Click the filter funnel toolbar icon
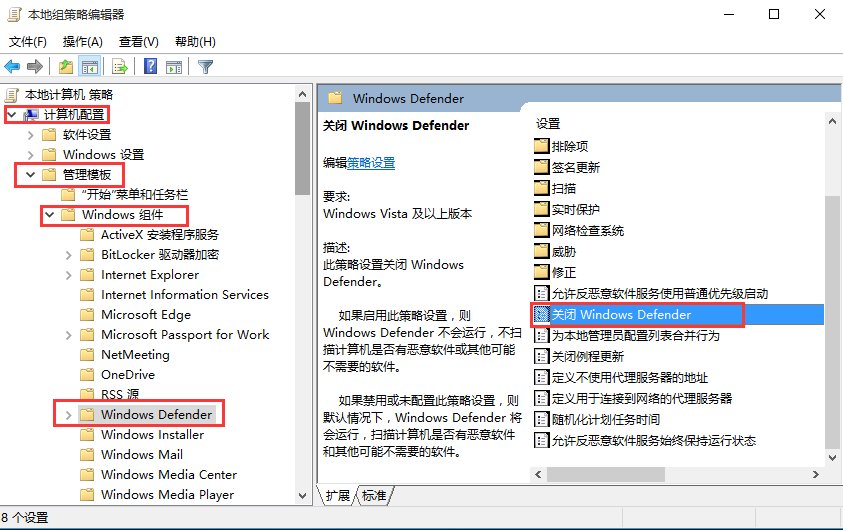 coord(205,67)
